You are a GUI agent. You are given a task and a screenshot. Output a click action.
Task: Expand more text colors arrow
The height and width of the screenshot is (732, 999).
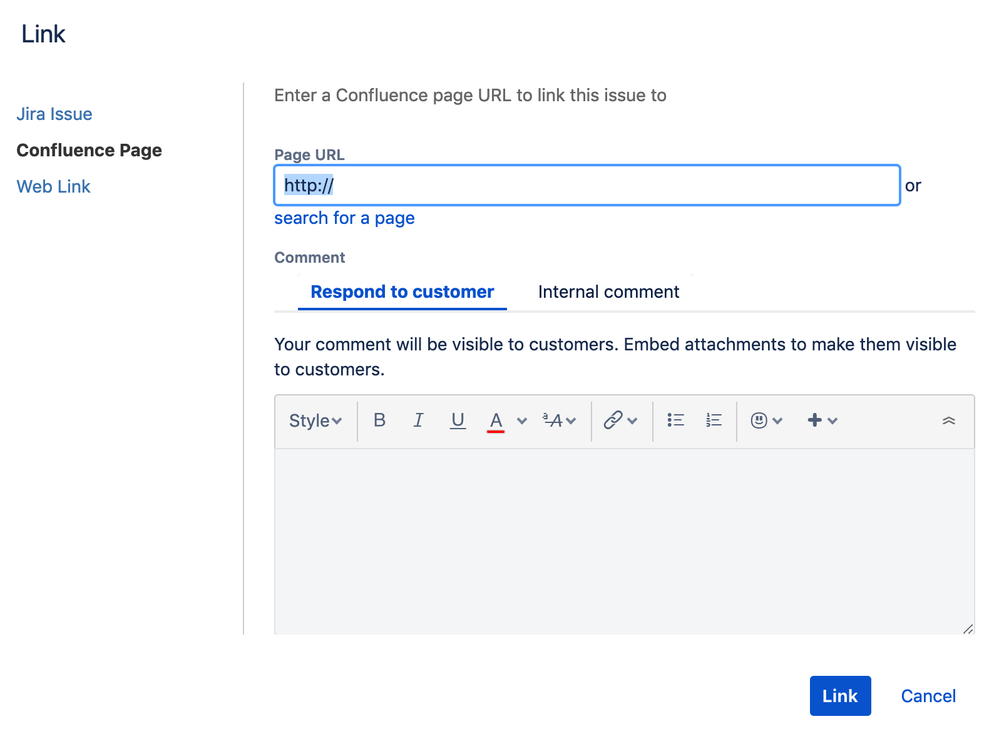(522, 421)
